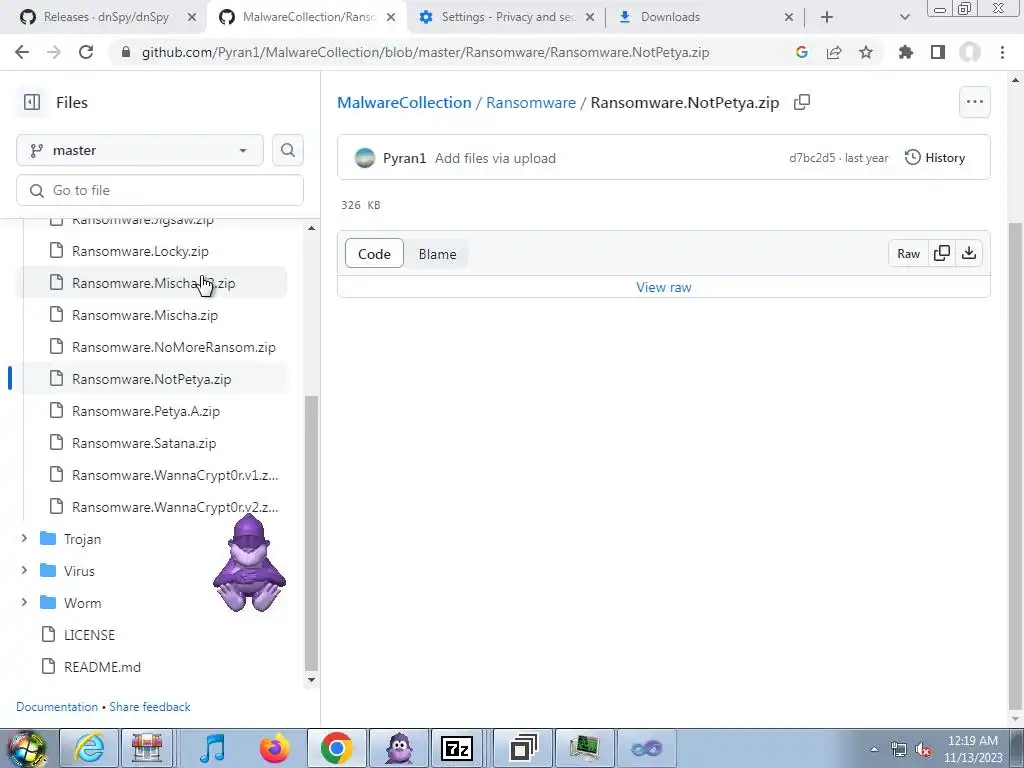
Task: Select the Blame view tab
Action: coord(438,254)
